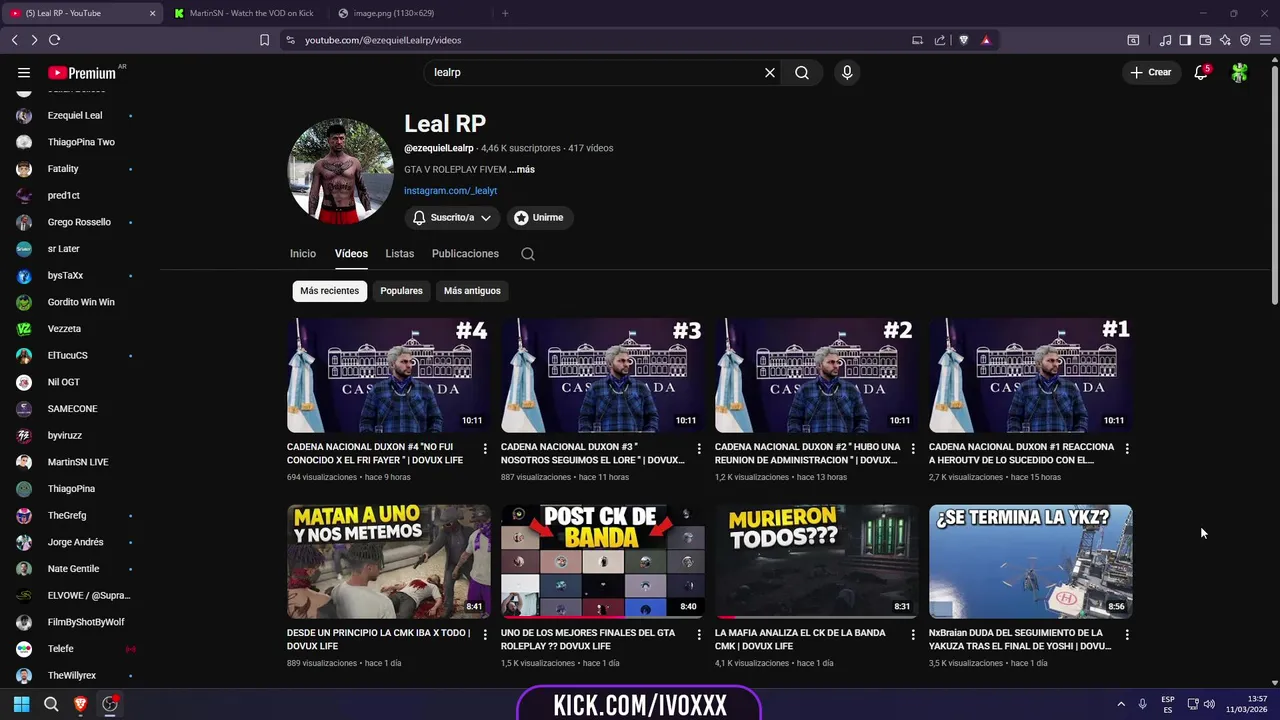Sort videos by Más recientes
Screen dimensions: 1280x720
coord(329,291)
